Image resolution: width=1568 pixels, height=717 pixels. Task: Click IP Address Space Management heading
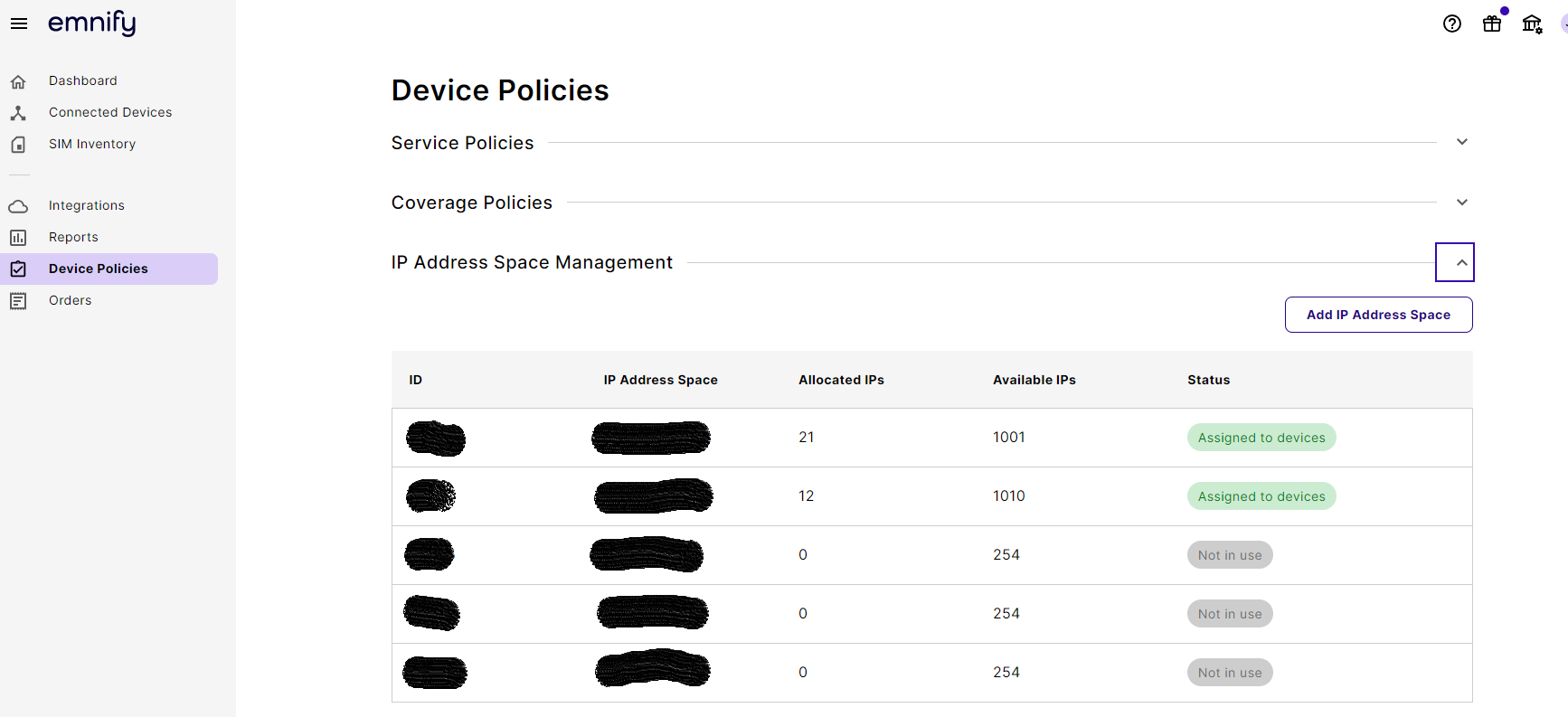(532, 262)
